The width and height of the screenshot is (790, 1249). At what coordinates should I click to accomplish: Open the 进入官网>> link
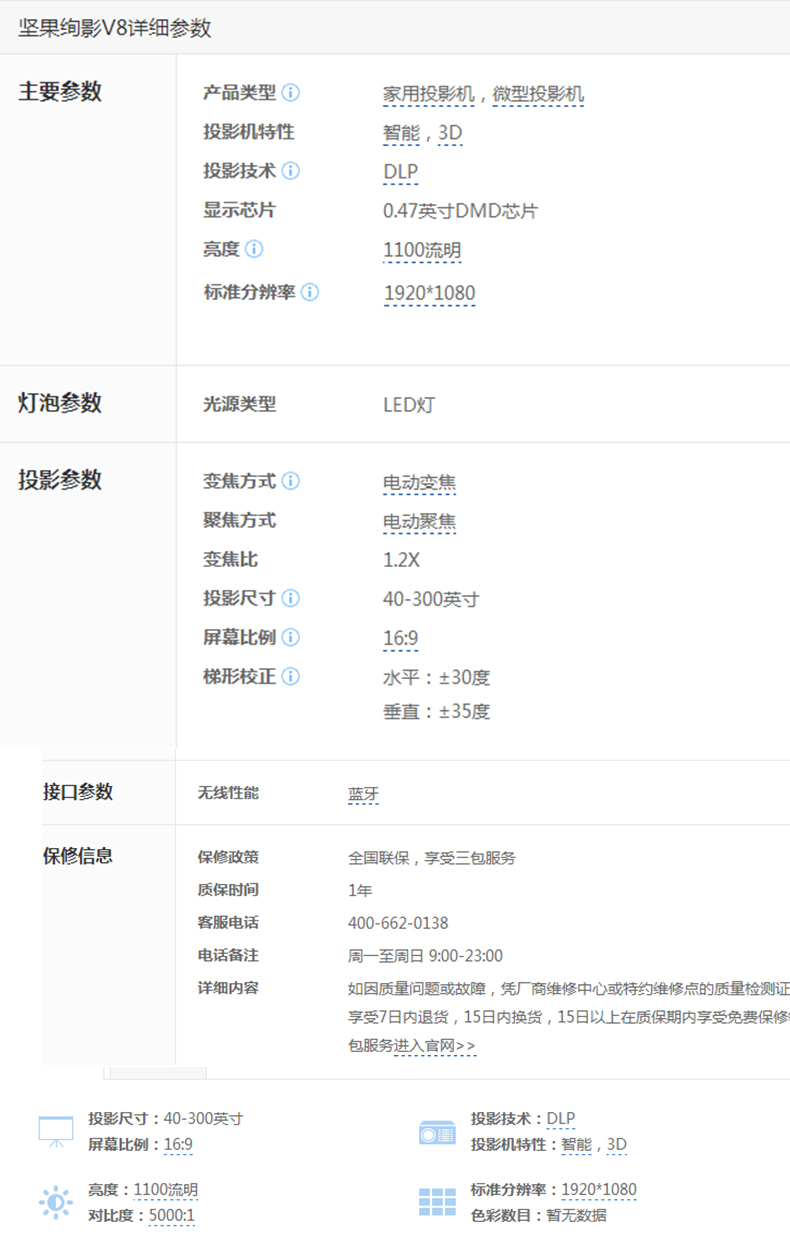click(x=434, y=1046)
